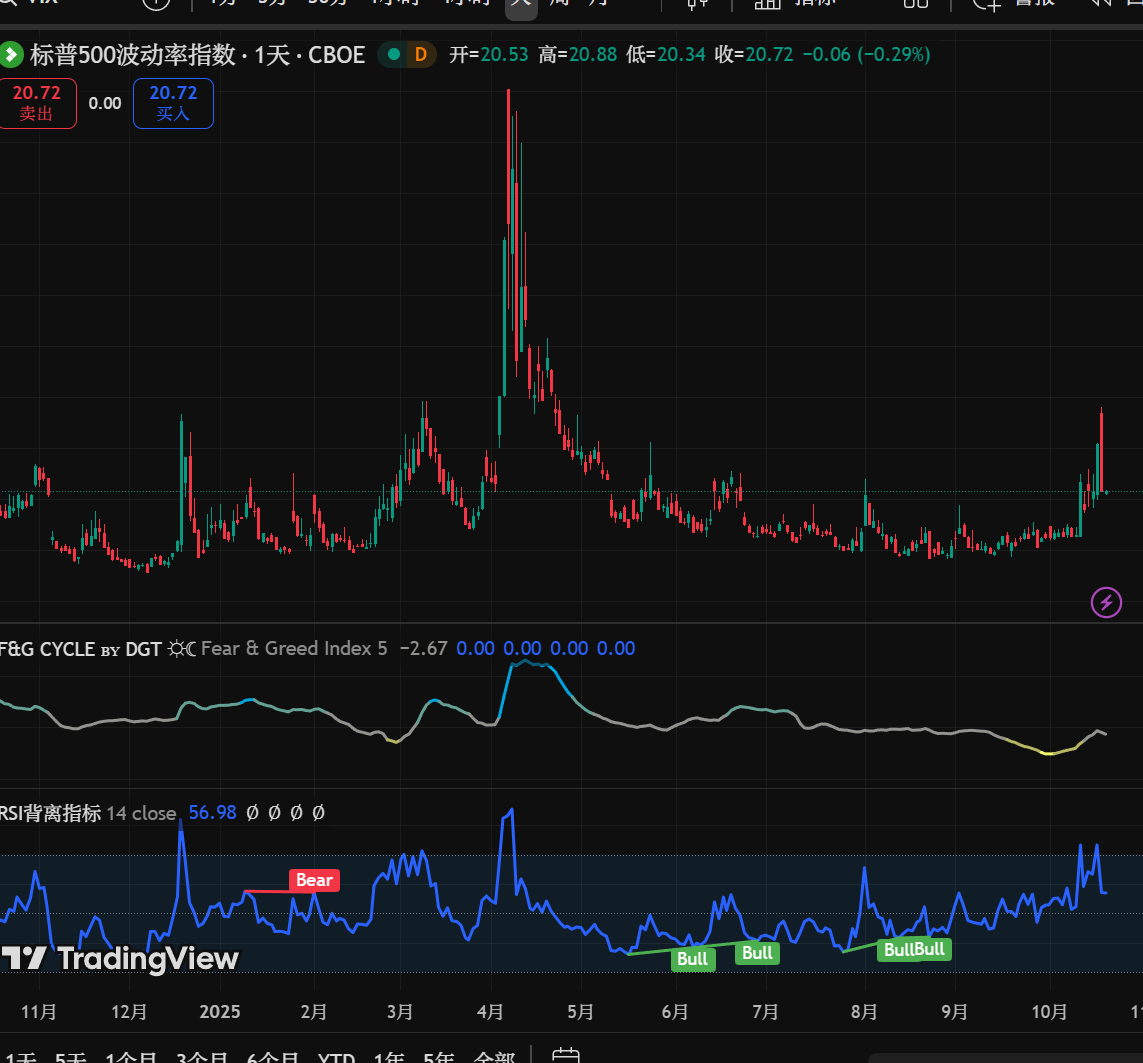The image size is (1143, 1063).
Task: Click the tall April spike candle's peak
Action: pyautogui.click(x=508, y=92)
